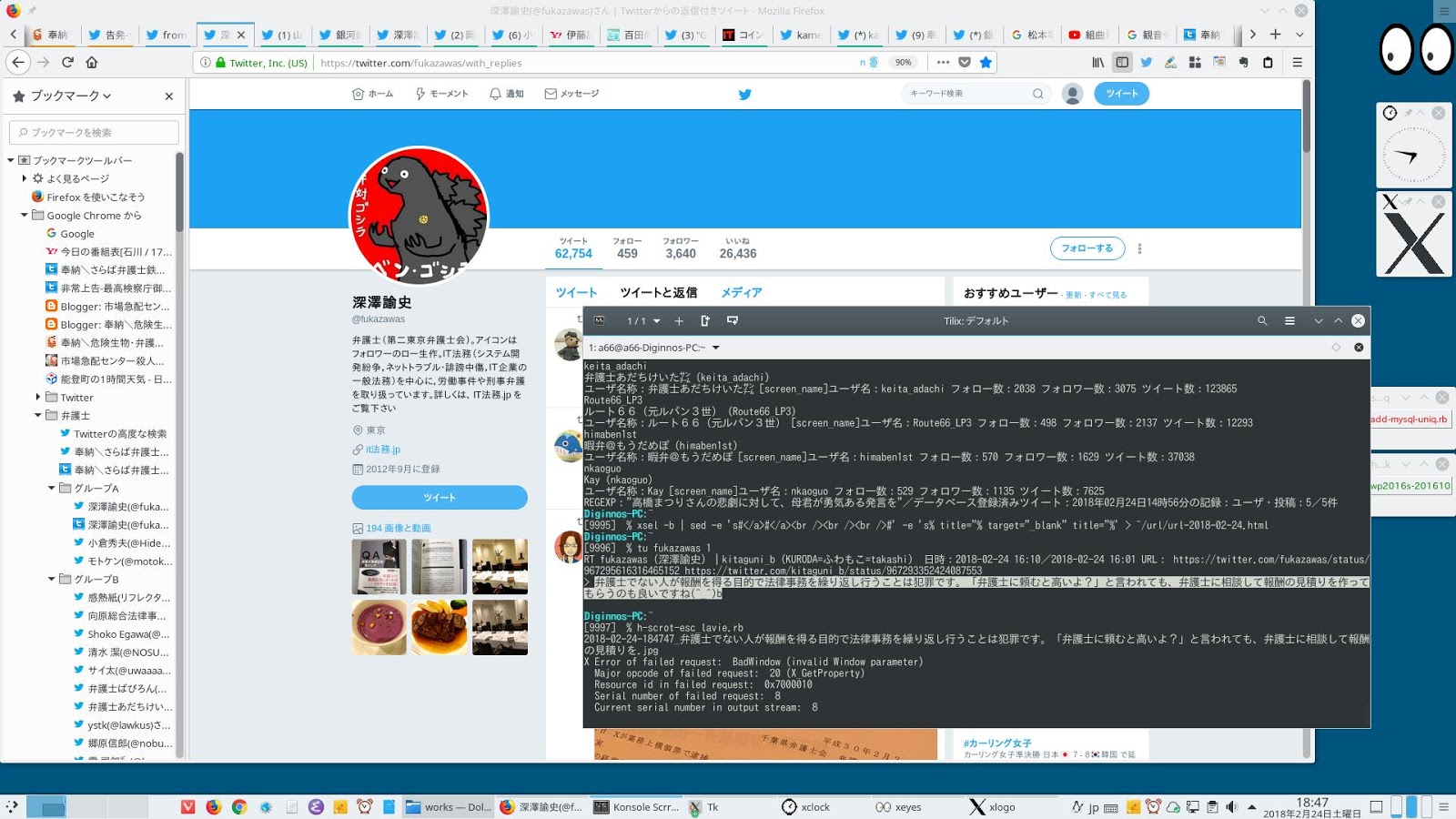Close the bookmarks sidebar
Viewport: 1456px width, 819px height.
(x=168, y=96)
